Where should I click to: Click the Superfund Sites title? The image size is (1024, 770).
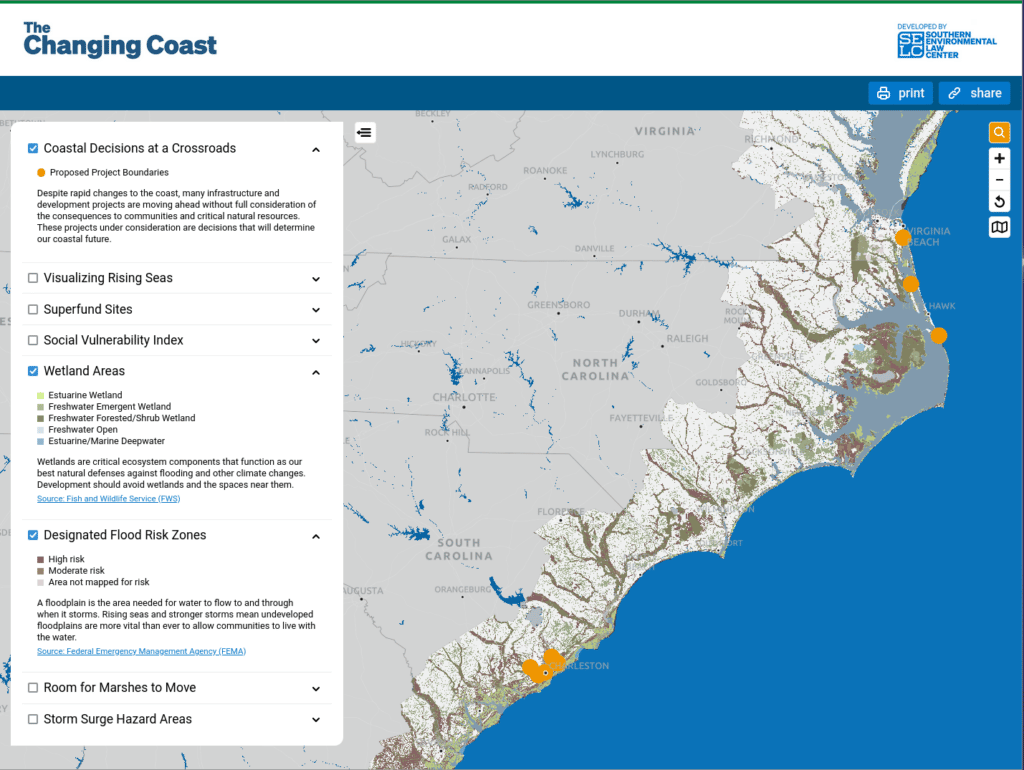click(88, 310)
